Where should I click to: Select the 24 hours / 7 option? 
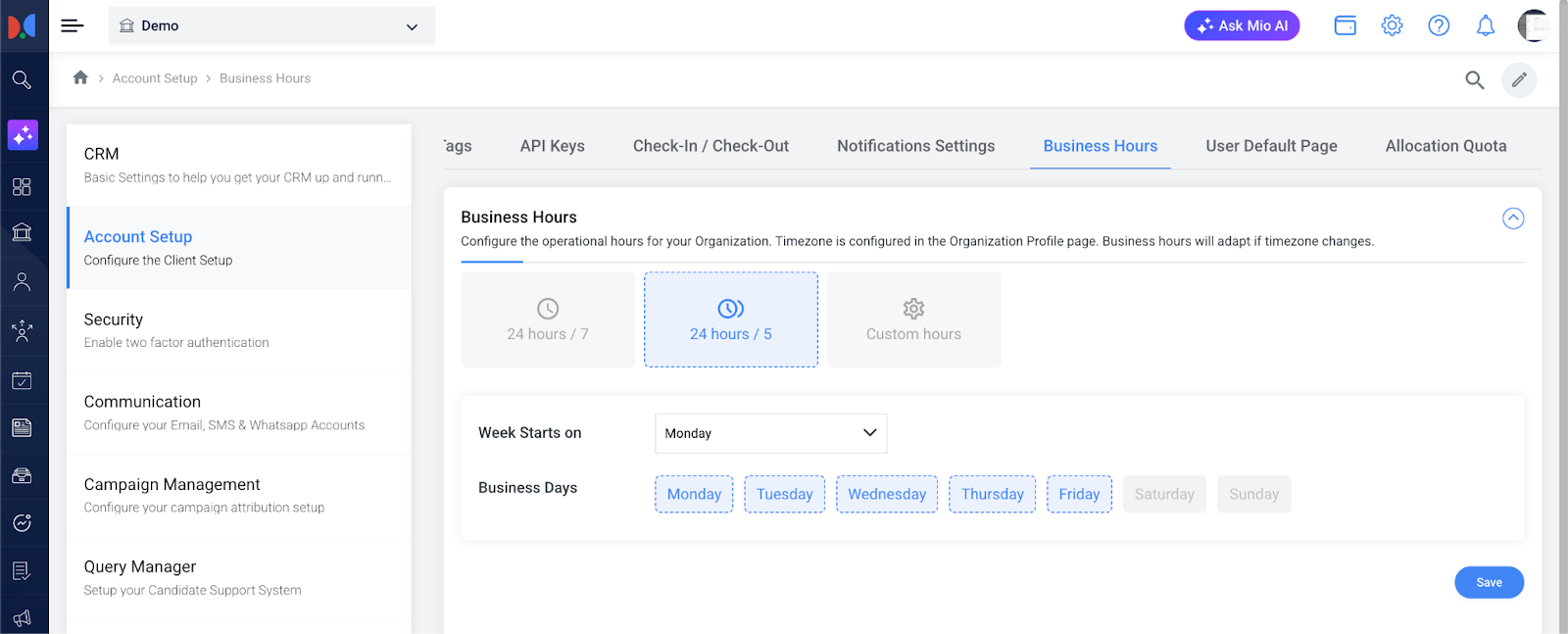547,319
